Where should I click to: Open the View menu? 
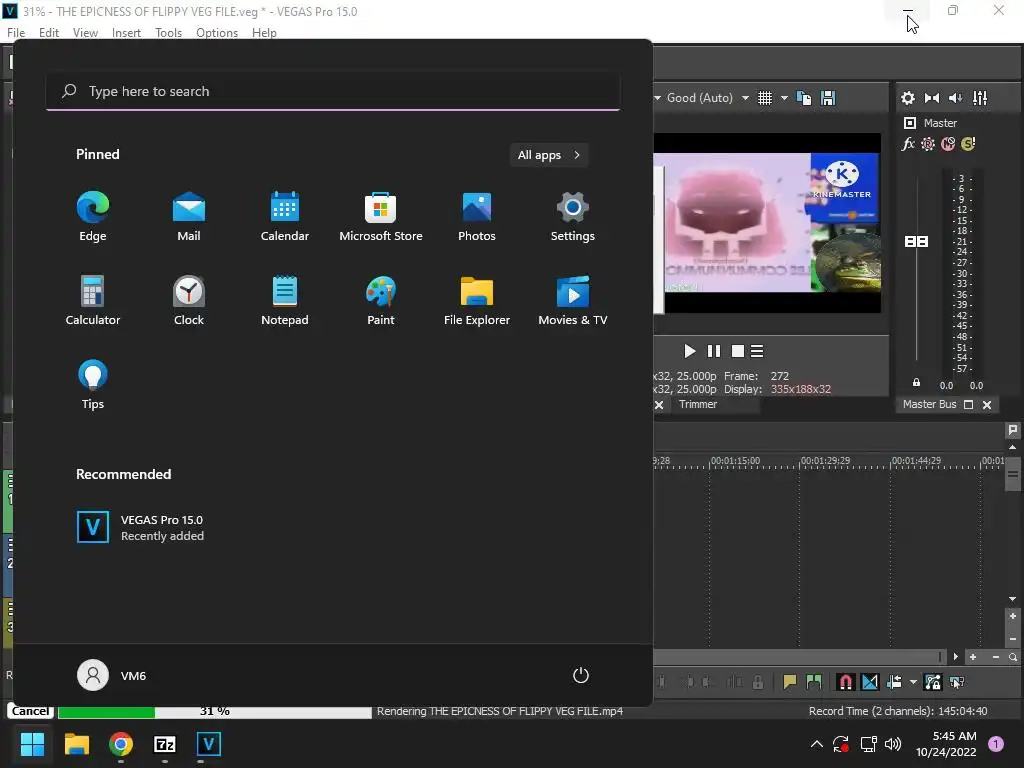tap(85, 33)
